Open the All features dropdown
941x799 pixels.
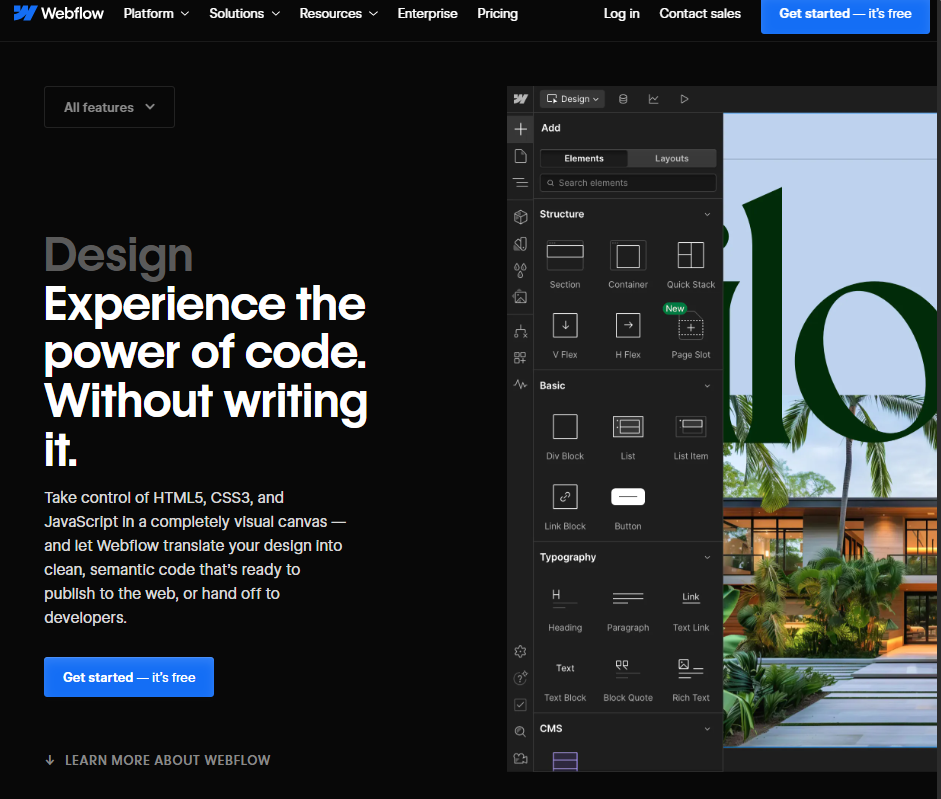tap(109, 107)
